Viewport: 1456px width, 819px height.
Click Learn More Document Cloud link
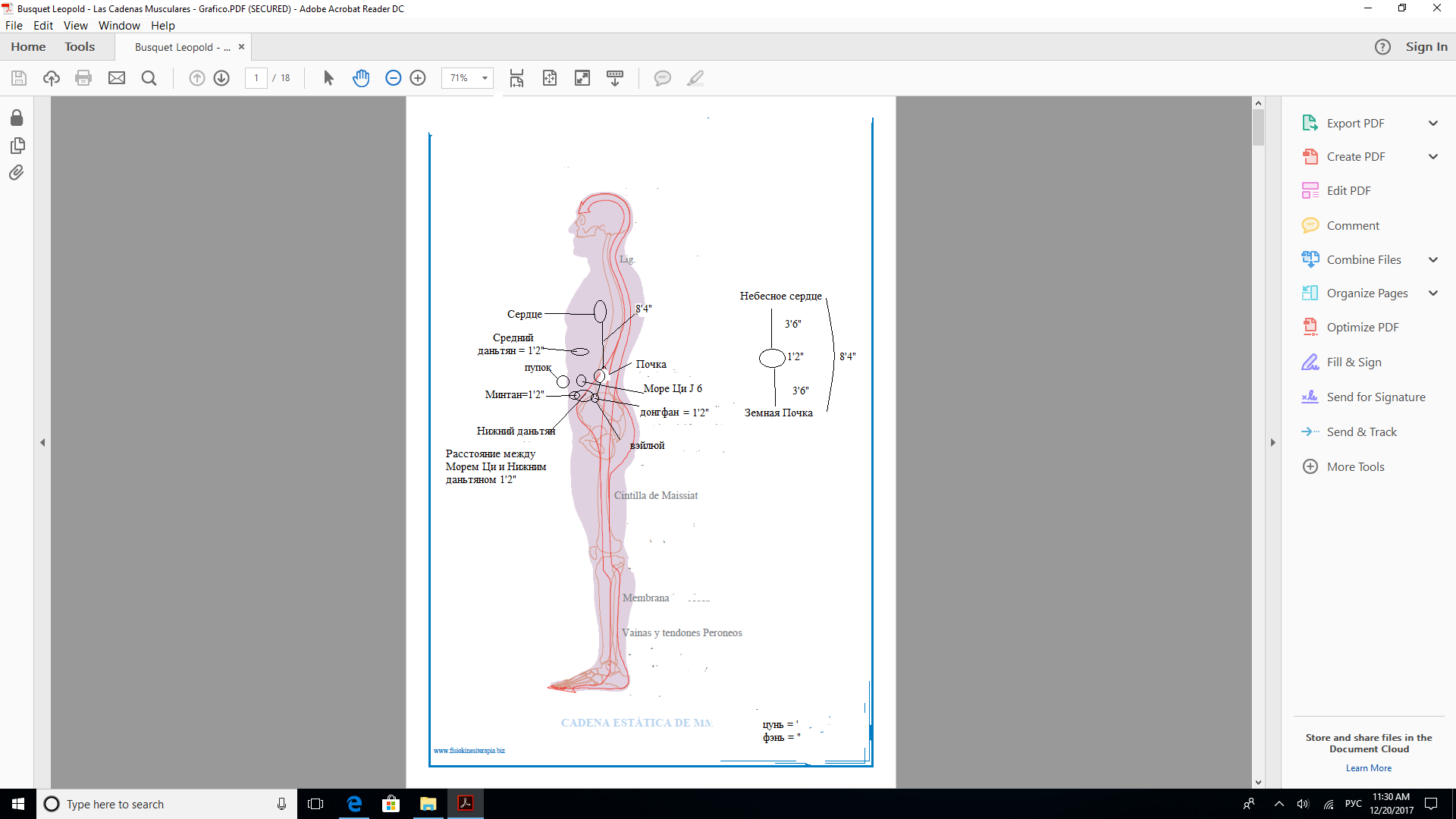point(1369,768)
